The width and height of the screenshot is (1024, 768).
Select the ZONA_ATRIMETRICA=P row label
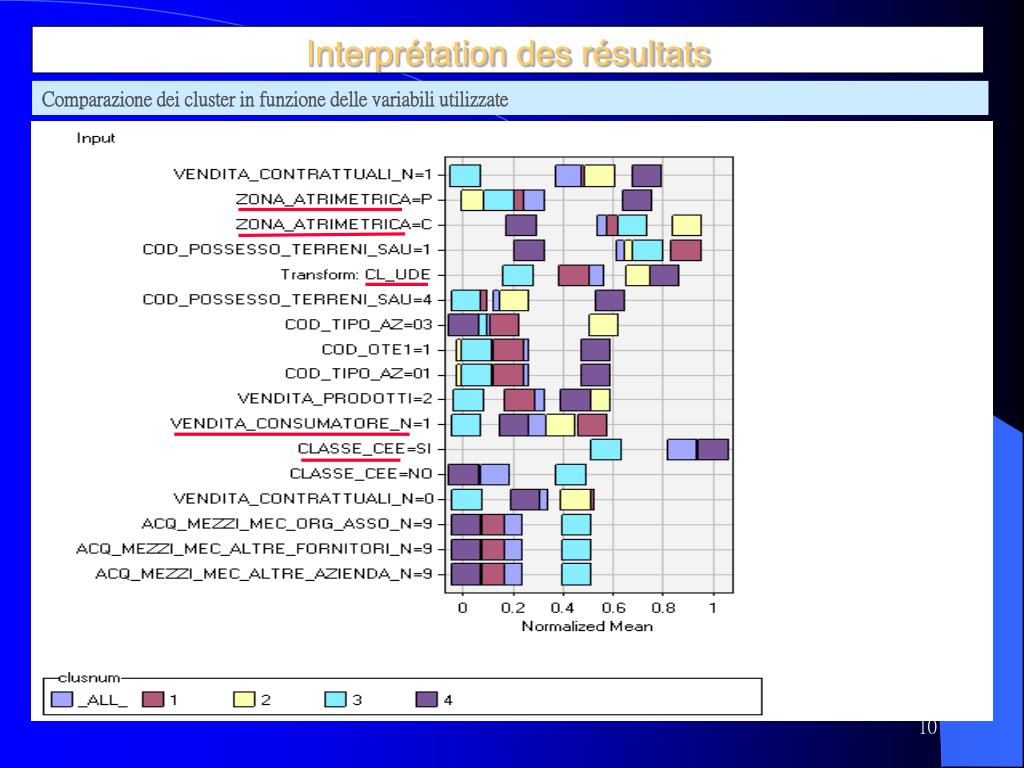[334, 199]
